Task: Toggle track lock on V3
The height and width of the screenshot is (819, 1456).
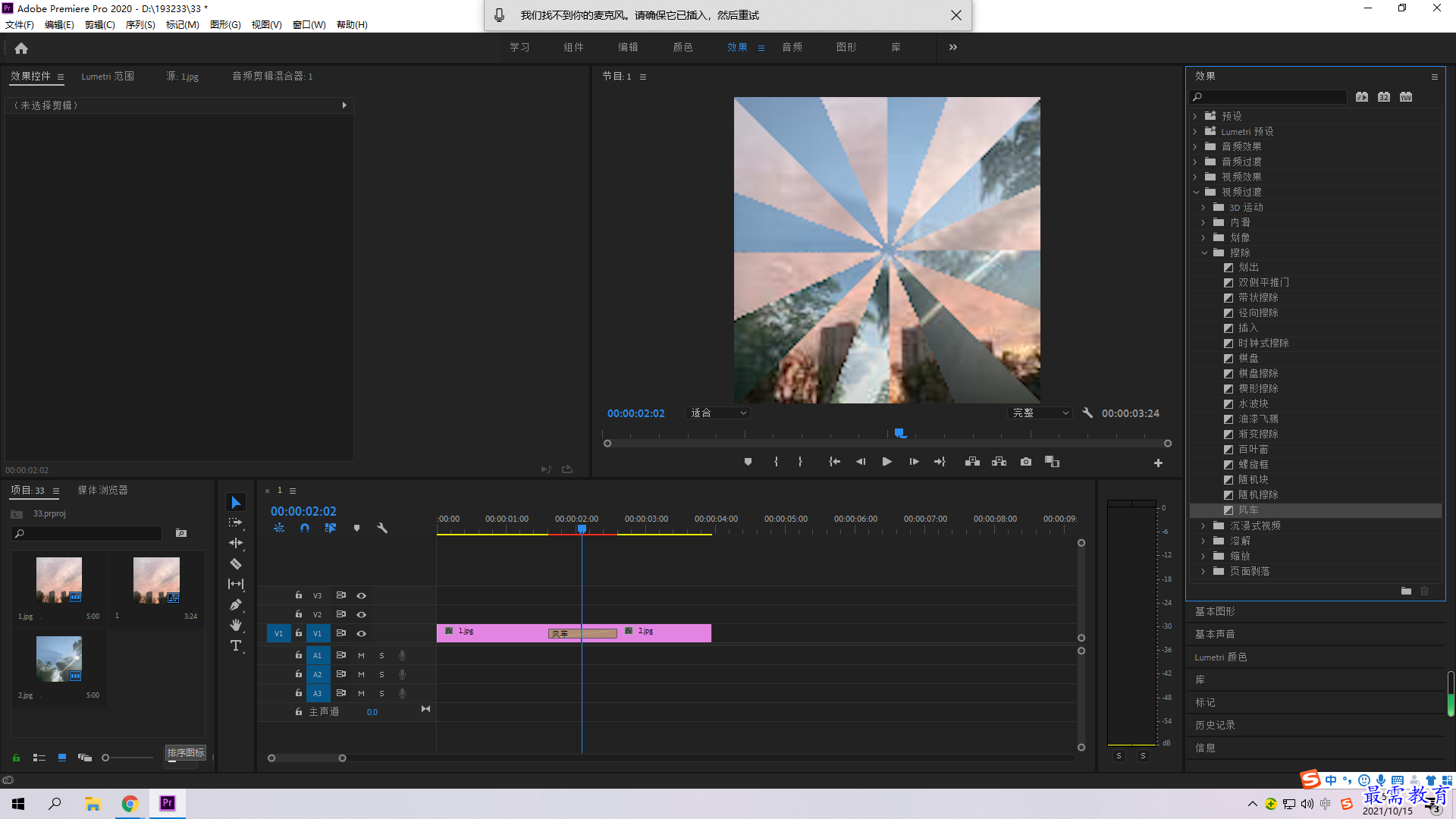Action: (x=298, y=595)
